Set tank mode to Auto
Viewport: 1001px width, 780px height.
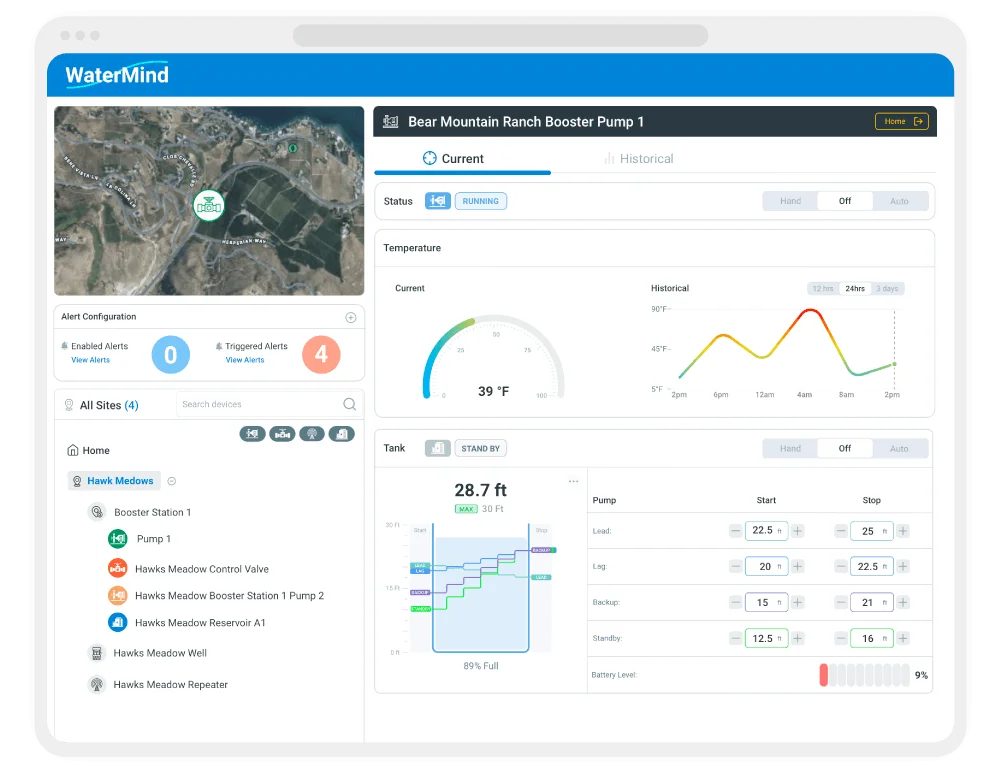click(899, 449)
